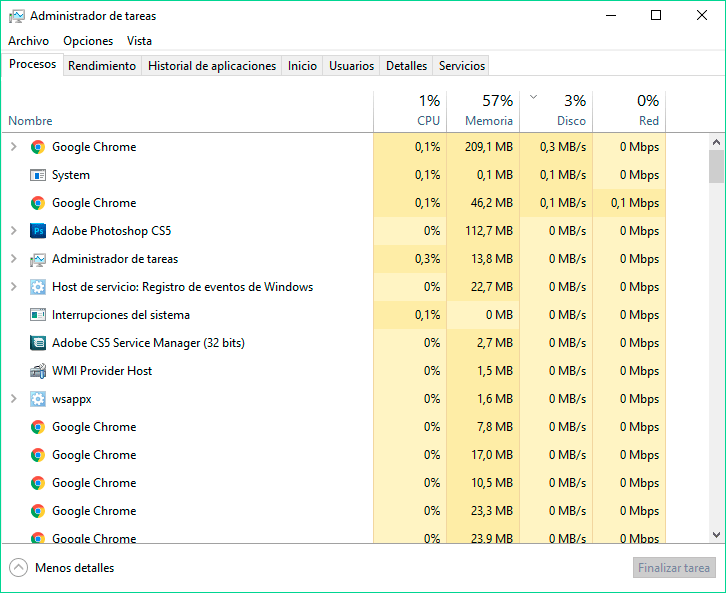Screen dimensions: 726x593
Task: Expand the first Google Chrome process group
Action: click(14, 147)
